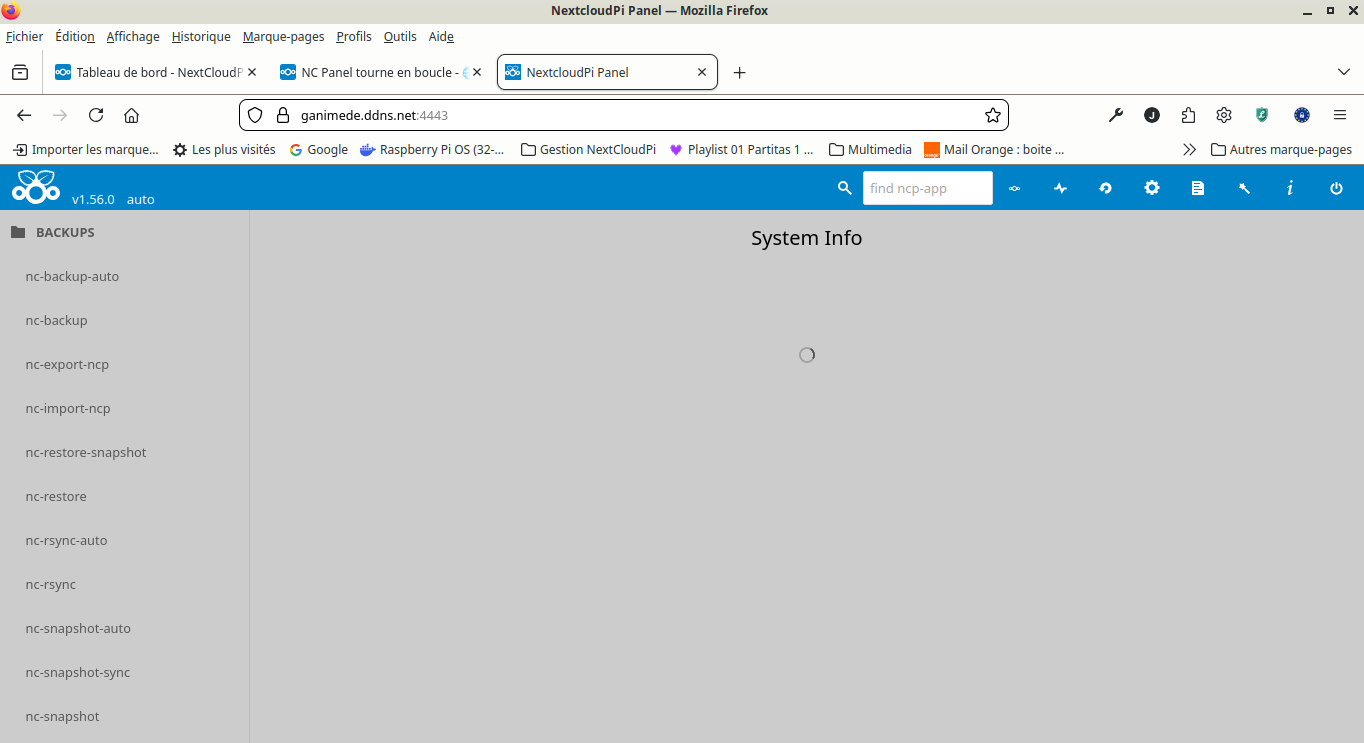Click the magic wand wizard icon
The height and width of the screenshot is (743, 1364).
pos(1244,188)
